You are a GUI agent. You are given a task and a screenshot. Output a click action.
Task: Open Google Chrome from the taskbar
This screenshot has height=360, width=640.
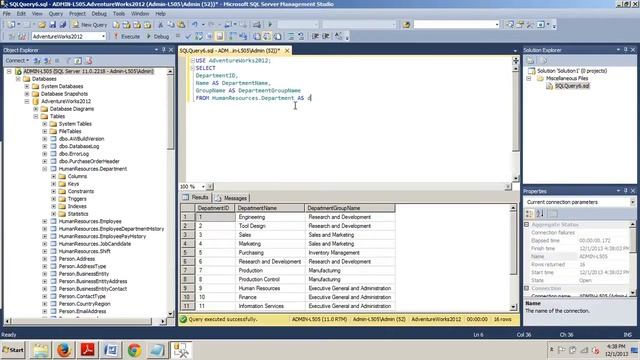134,350
